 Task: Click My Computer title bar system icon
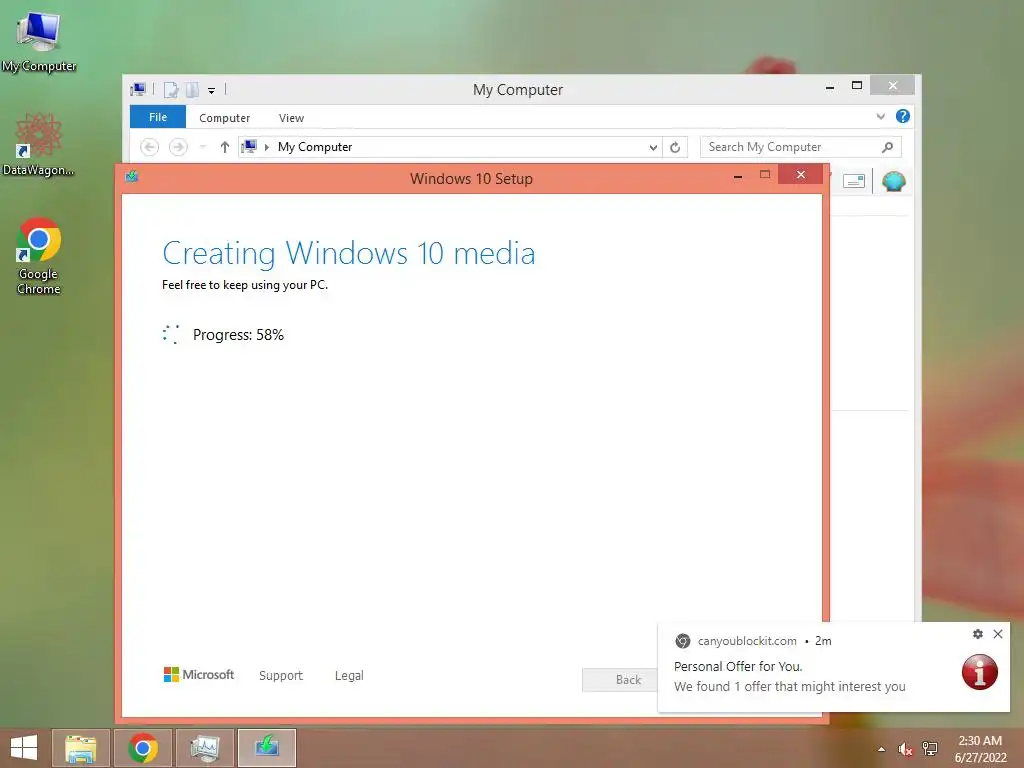138,89
